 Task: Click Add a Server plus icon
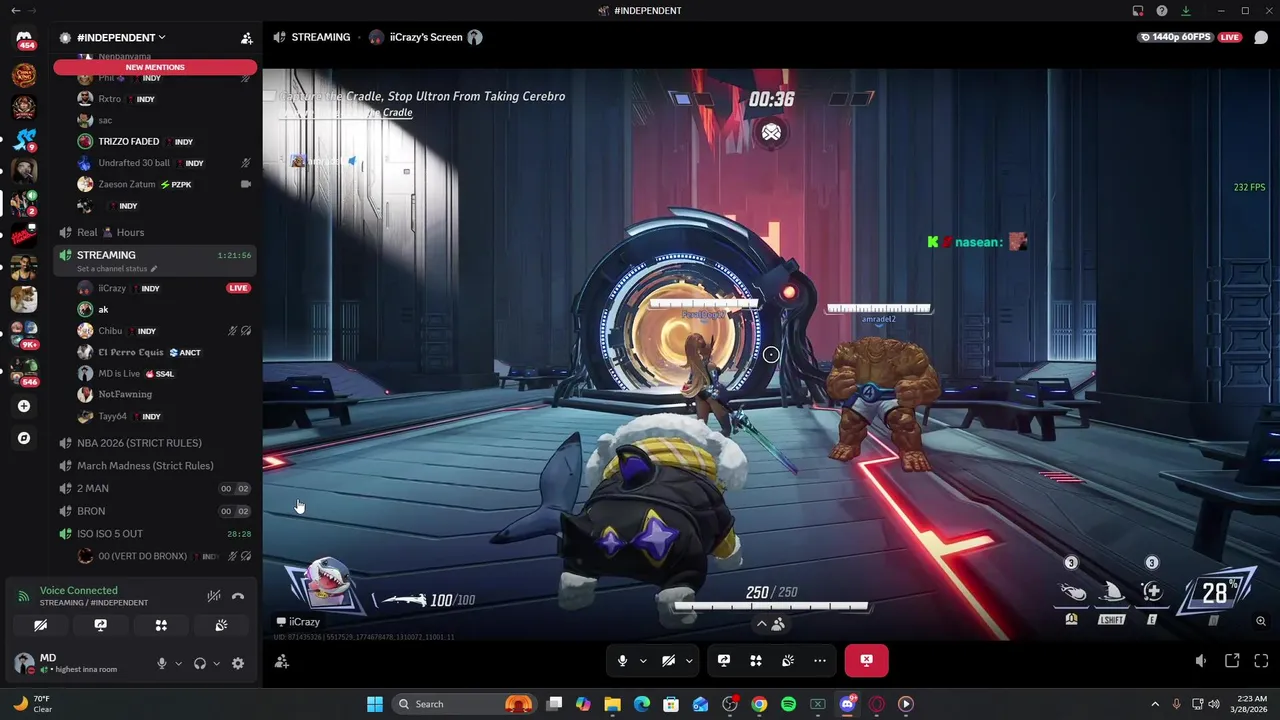[24, 406]
